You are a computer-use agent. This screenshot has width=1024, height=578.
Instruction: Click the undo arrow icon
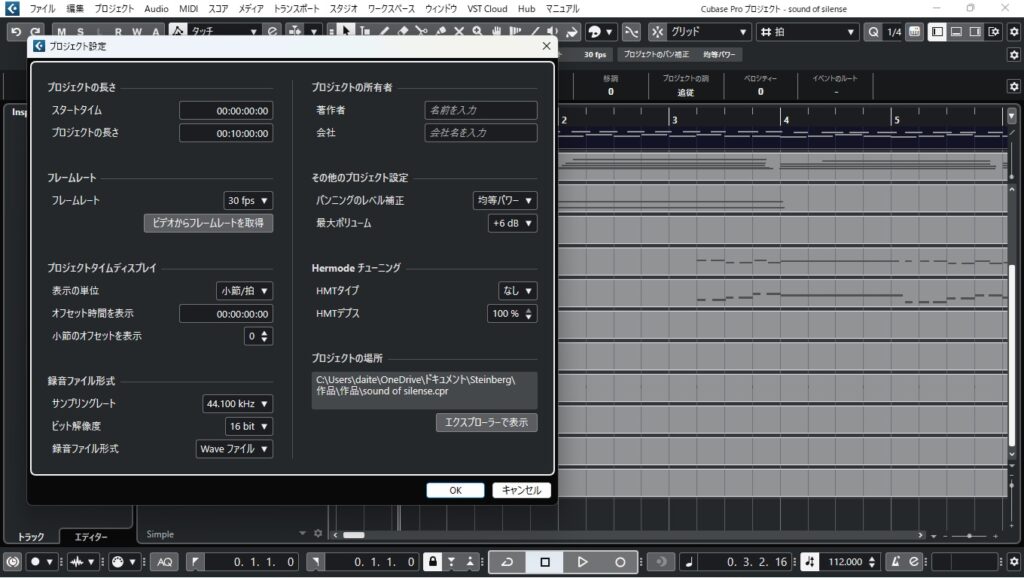point(15,32)
